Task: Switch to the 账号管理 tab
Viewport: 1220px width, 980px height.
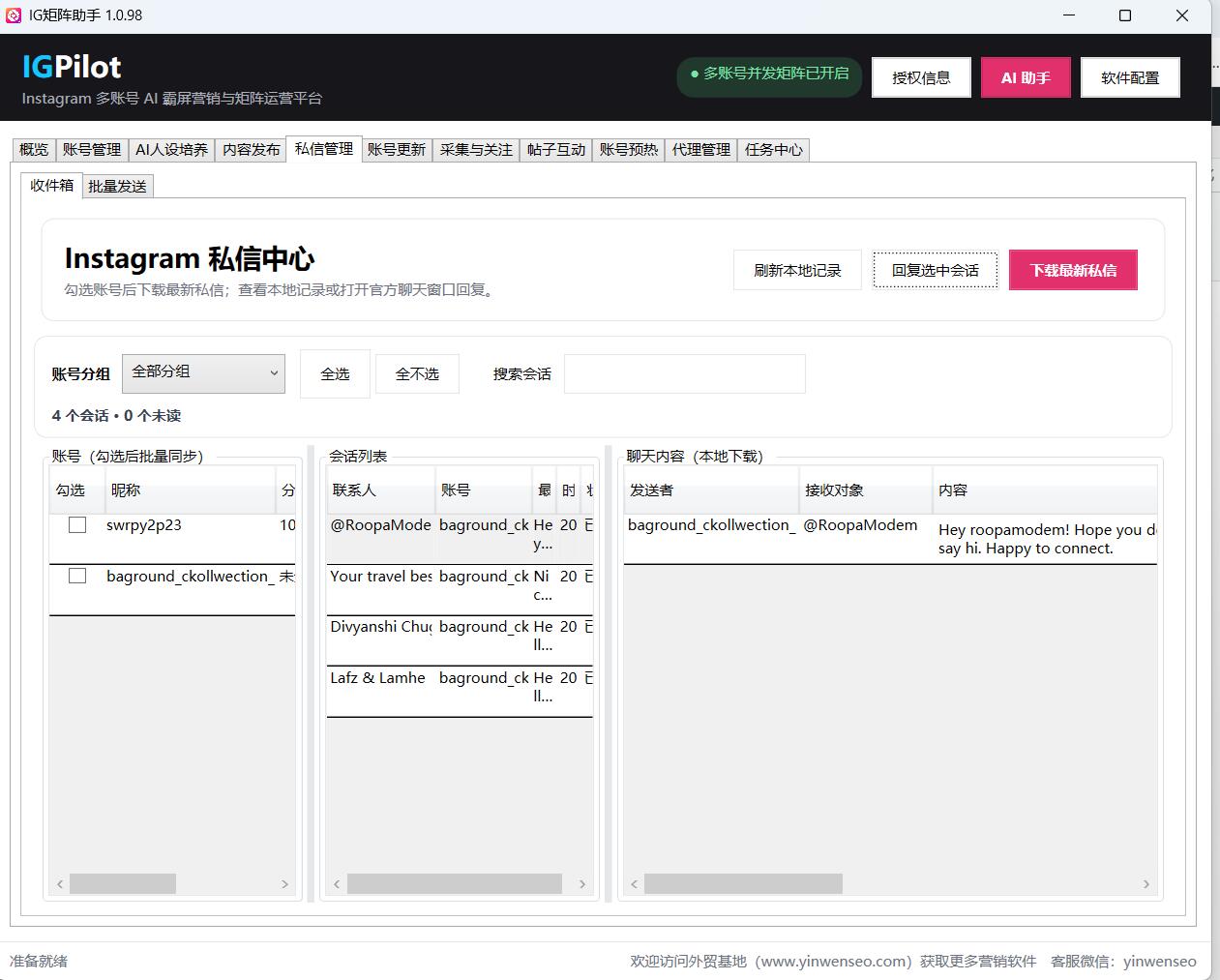Action: (x=92, y=149)
